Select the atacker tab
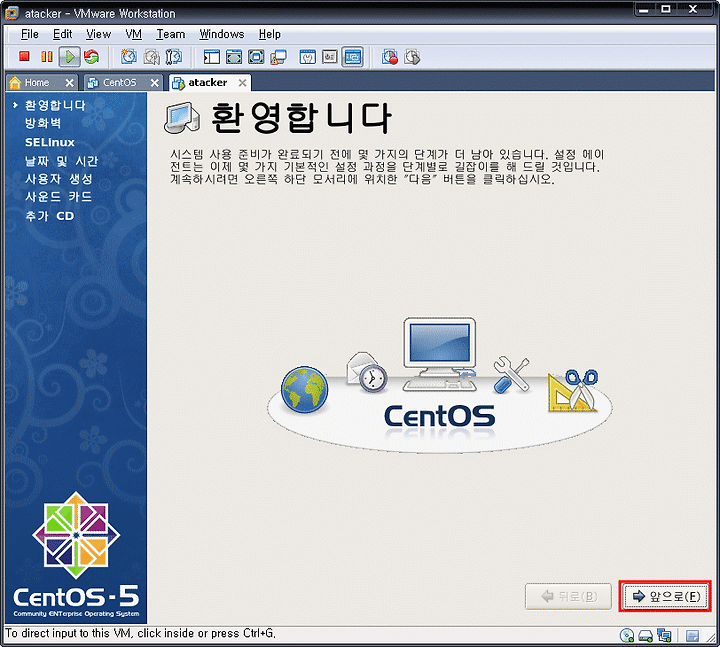Screen dimensions: 720x647 click(208, 83)
